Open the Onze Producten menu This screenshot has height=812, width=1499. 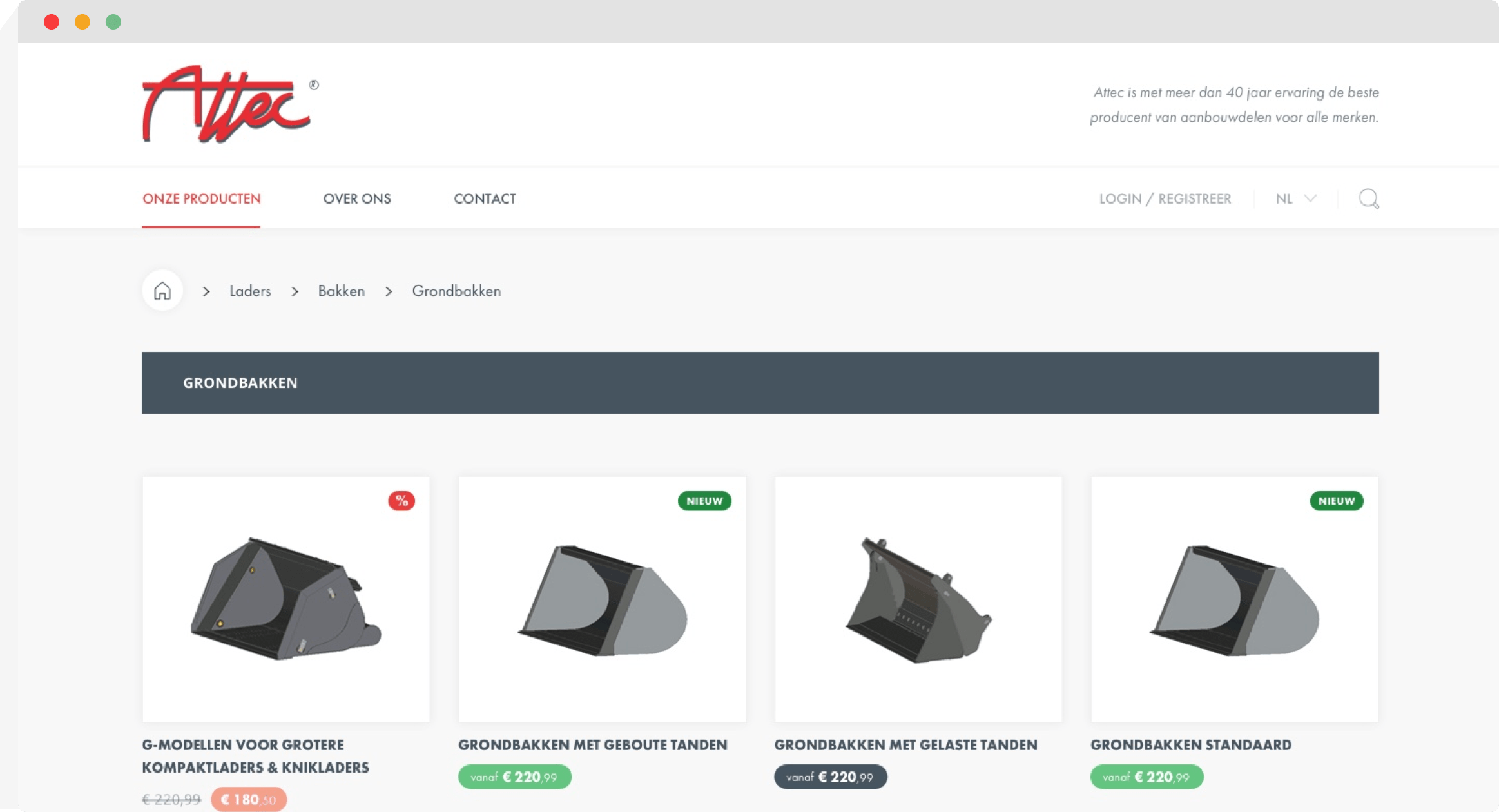(202, 198)
